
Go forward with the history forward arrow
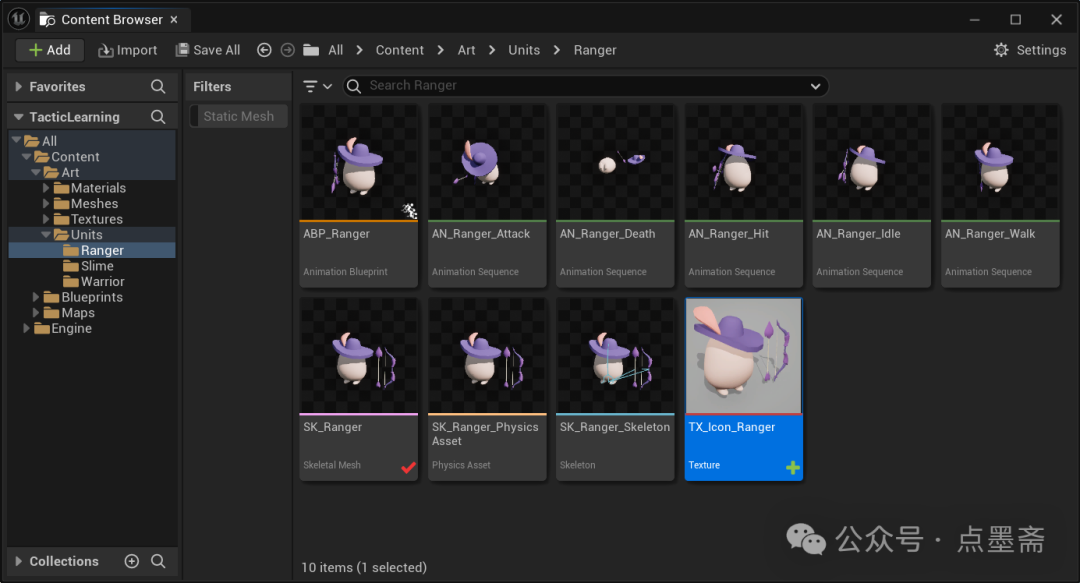[287, 50]
